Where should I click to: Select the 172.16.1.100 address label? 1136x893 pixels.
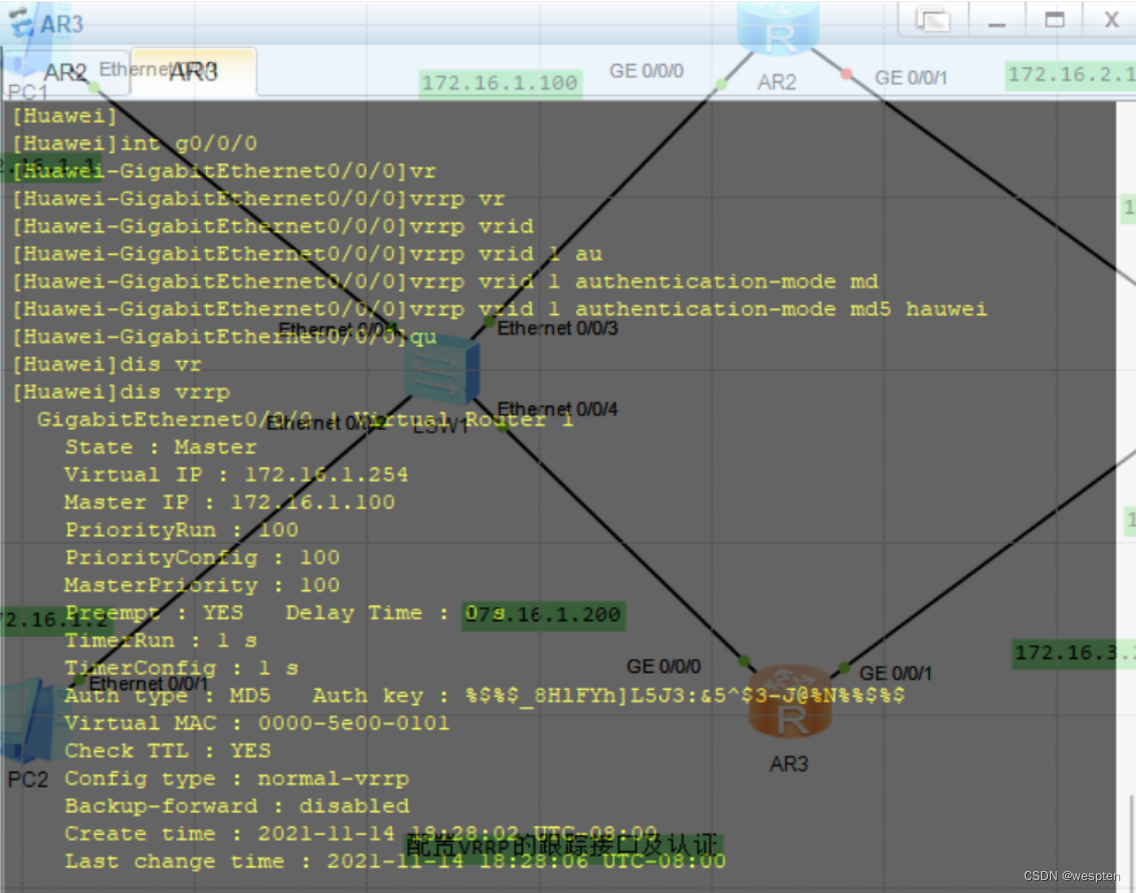[x=499, y=83]
